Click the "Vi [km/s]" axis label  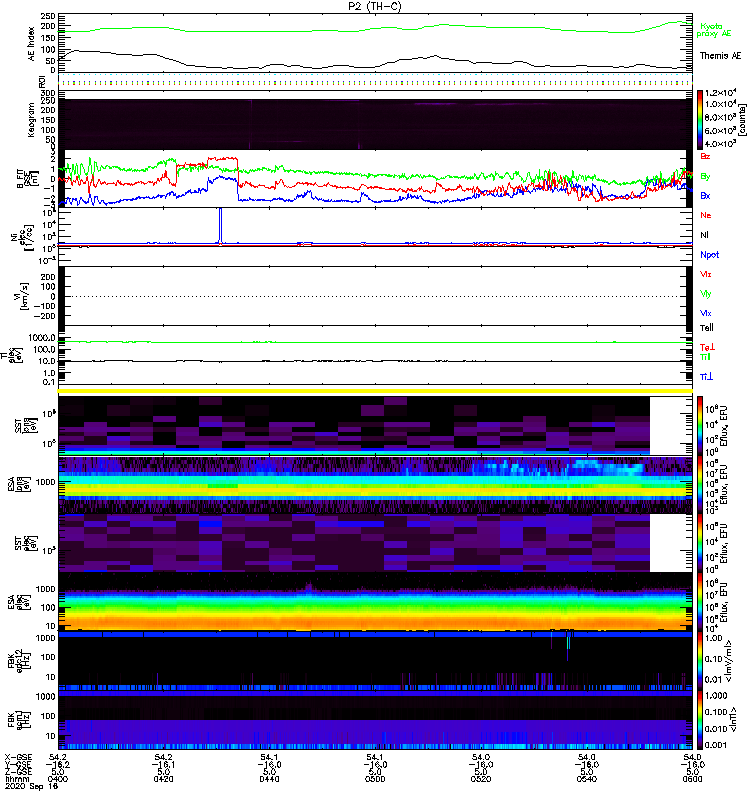coord(23,296)
